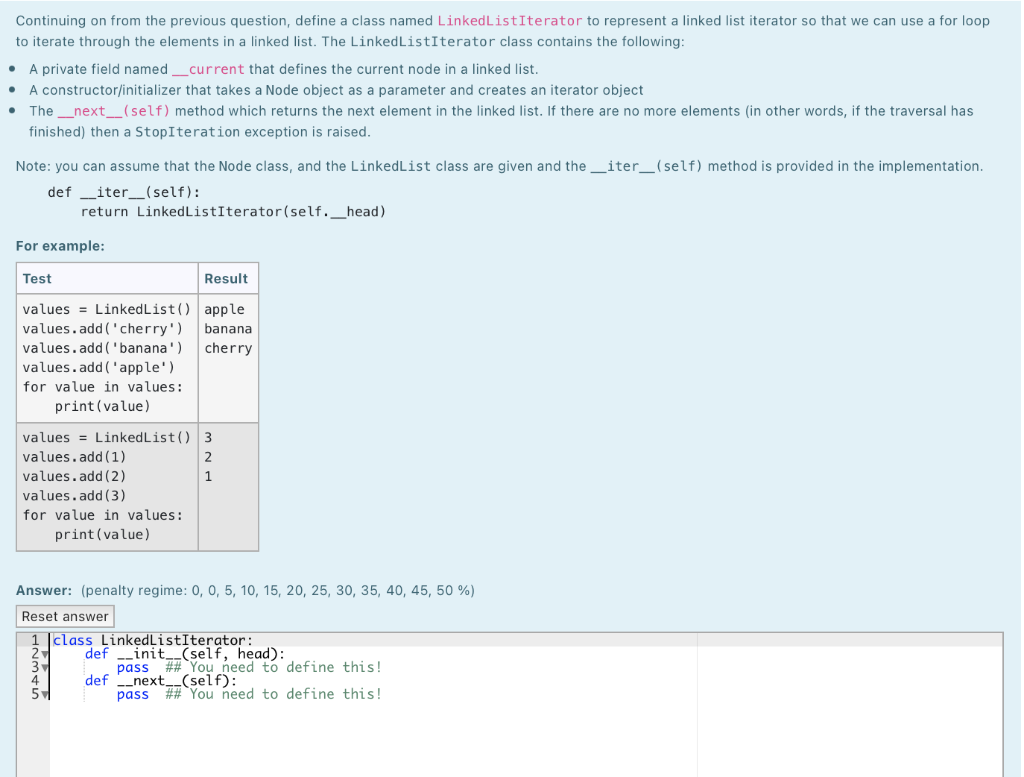
Task: Click the pass placeholder on line 3
Action: [133, 667]
